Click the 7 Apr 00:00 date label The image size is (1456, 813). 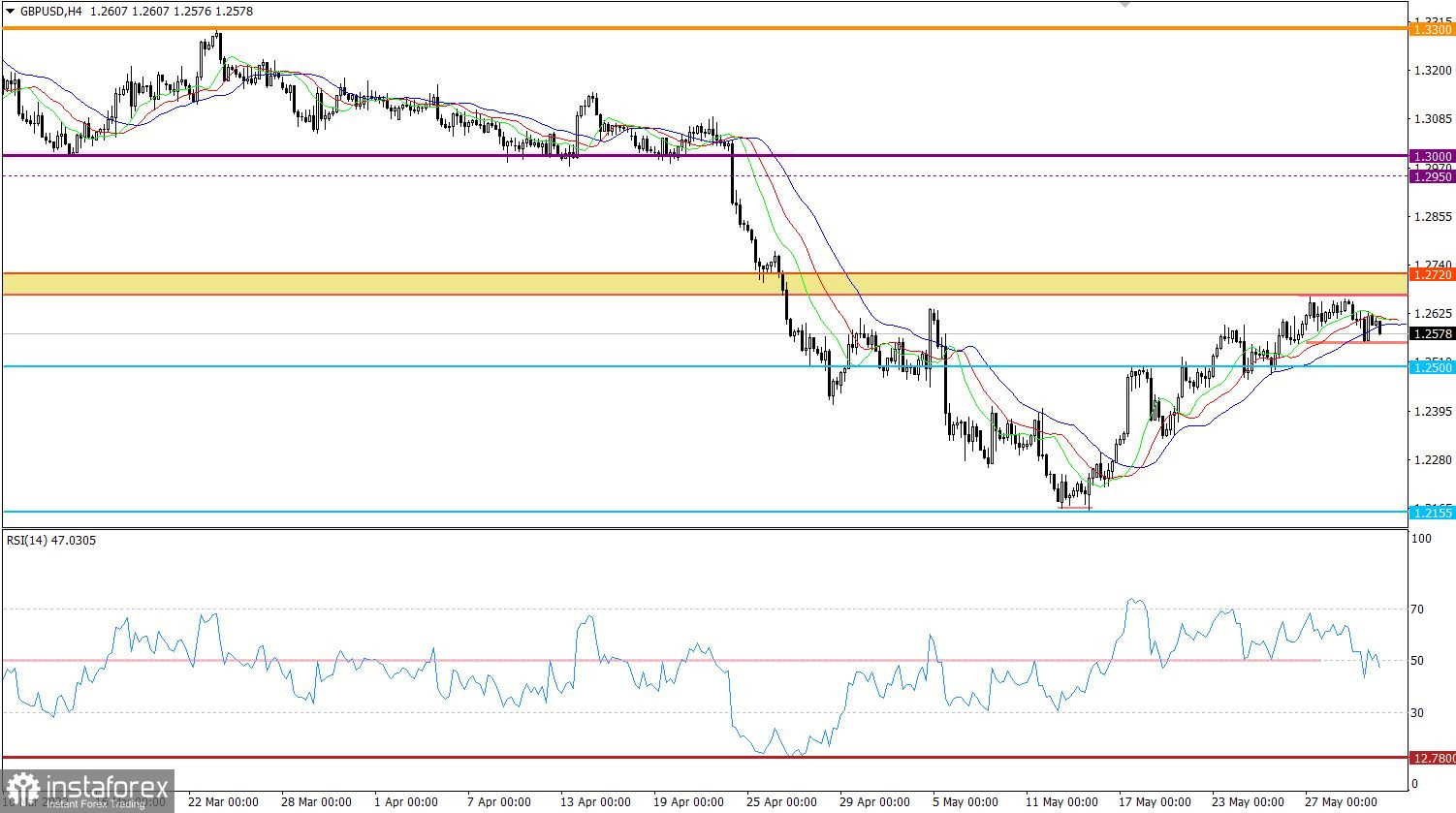click(x=499, y=802)
